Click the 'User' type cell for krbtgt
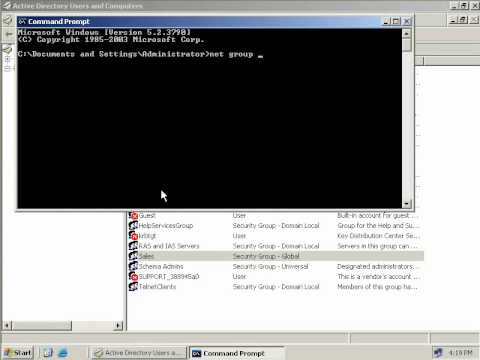The image size is (480, 360). pyautogui.click(x=239, y=236)
